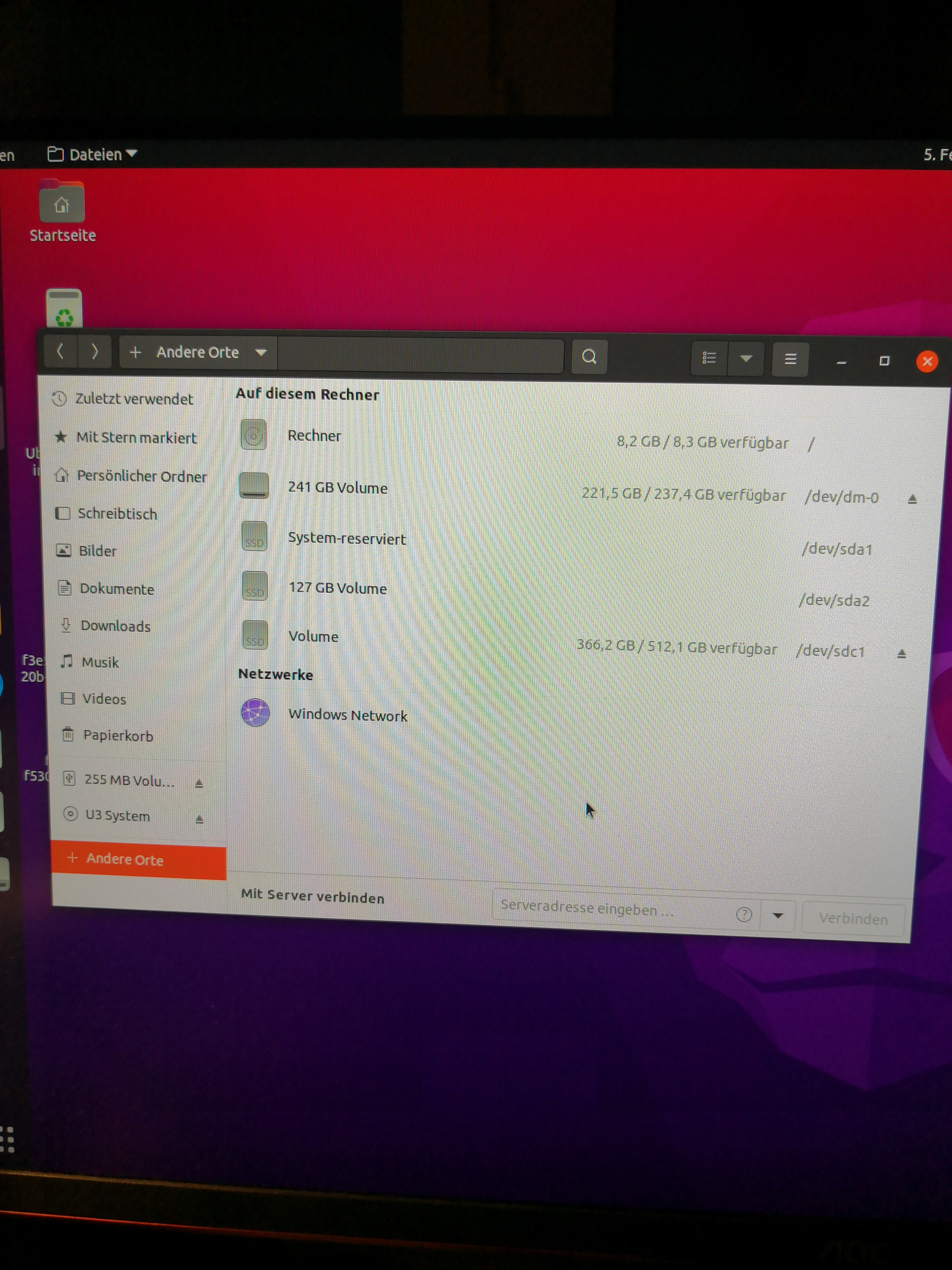
Task: Eject the 241 GB Volume
Action: coord(912,499)
